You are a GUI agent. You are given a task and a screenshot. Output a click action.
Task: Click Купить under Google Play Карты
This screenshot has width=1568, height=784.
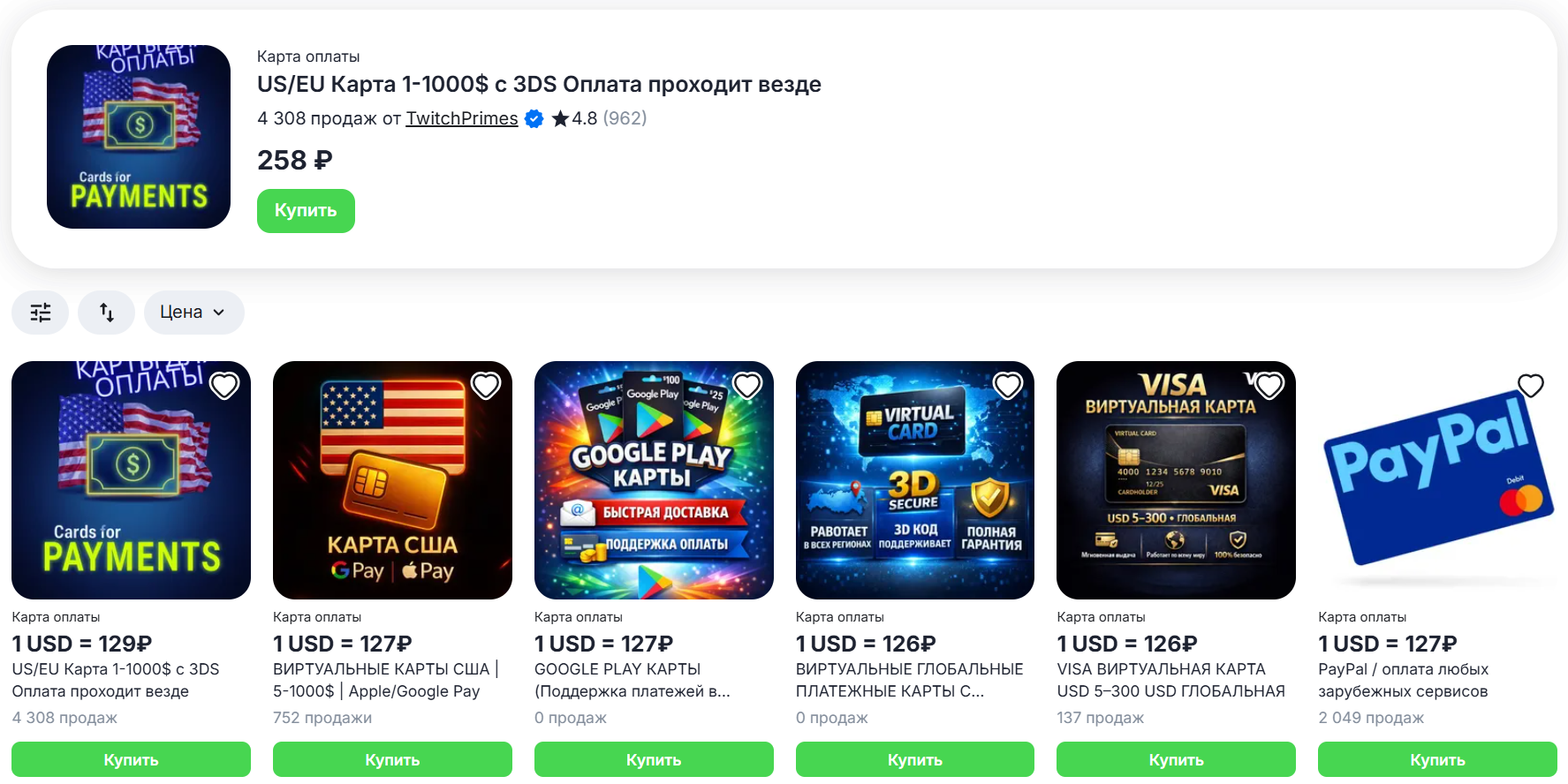pyautogui.click(x=654, y=760)
